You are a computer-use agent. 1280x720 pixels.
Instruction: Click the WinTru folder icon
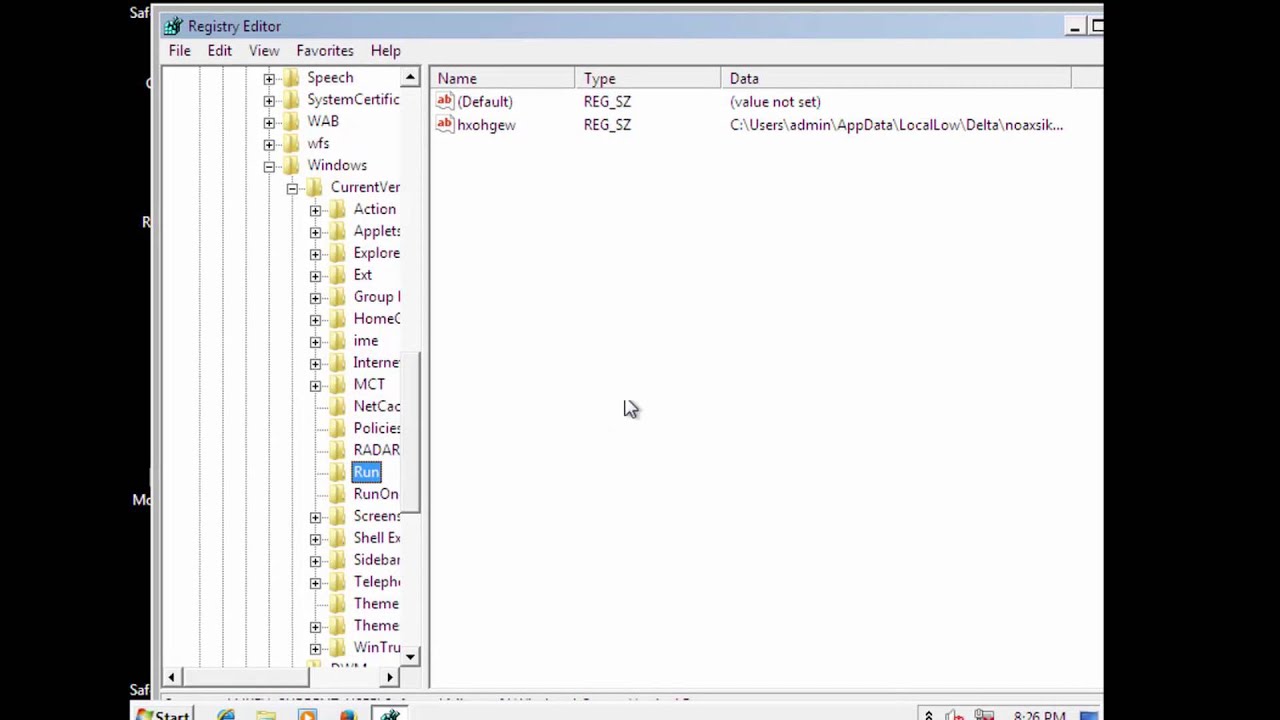click(x=337, y=647)
